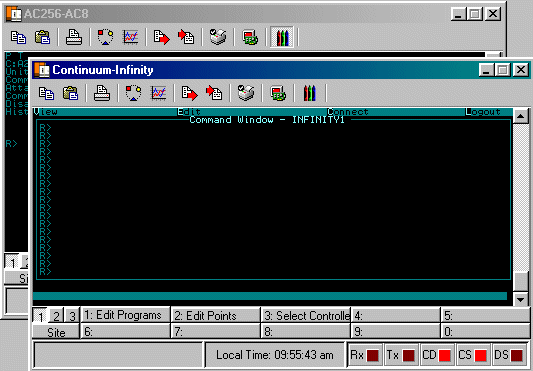
Task: Click the DS status indicator
Action: (509, 355)
